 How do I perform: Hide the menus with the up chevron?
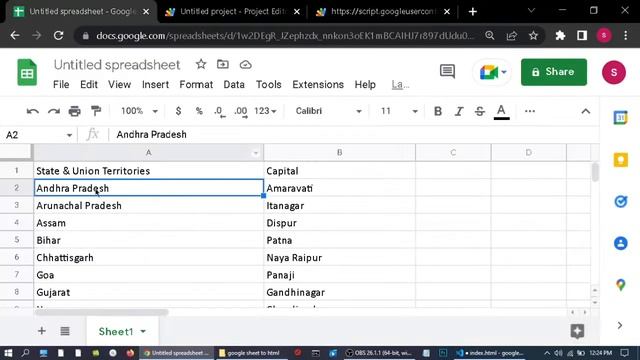tap(586, 111)
